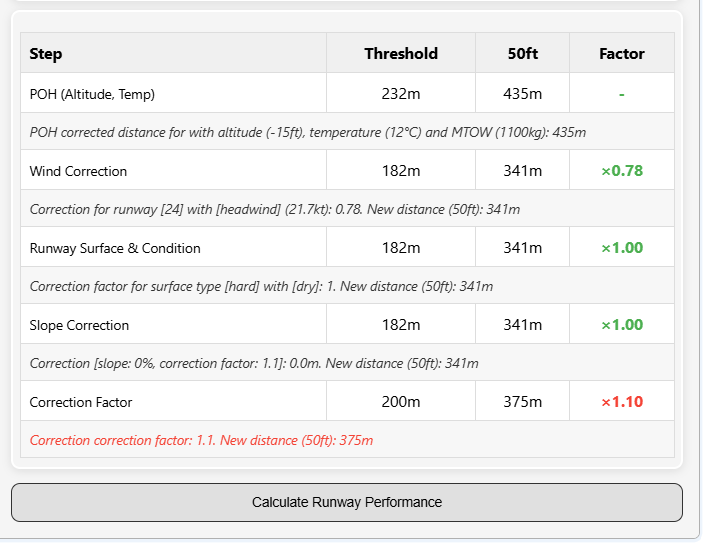Click the Step column header
The image size is (703, 552).
(46, 54)
